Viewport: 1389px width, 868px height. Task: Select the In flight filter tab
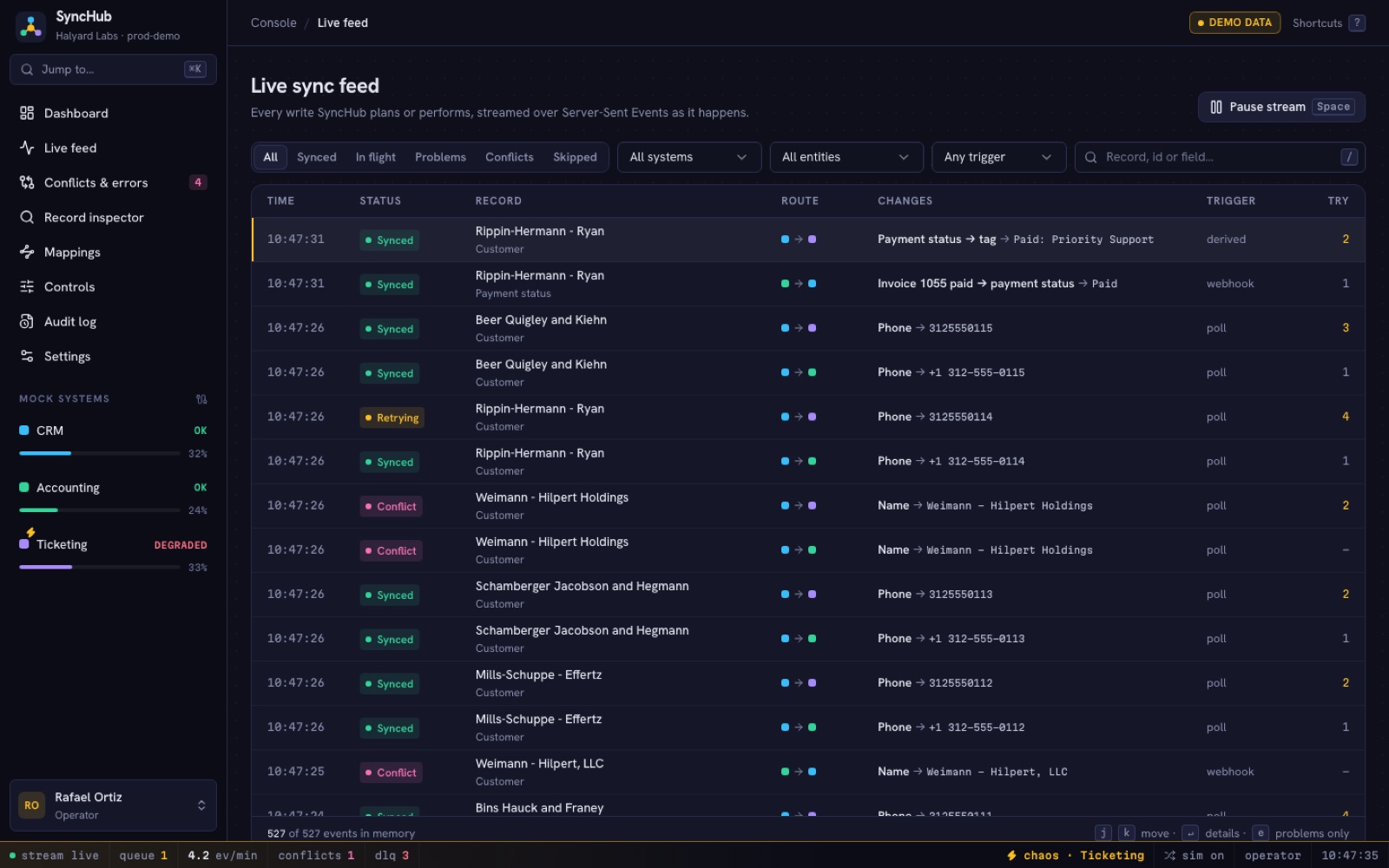coord(375,157)
